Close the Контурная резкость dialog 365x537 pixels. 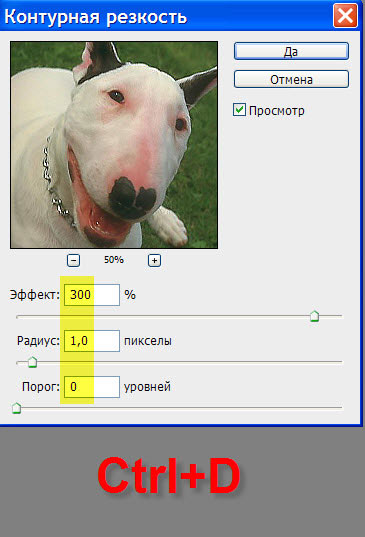345,15
